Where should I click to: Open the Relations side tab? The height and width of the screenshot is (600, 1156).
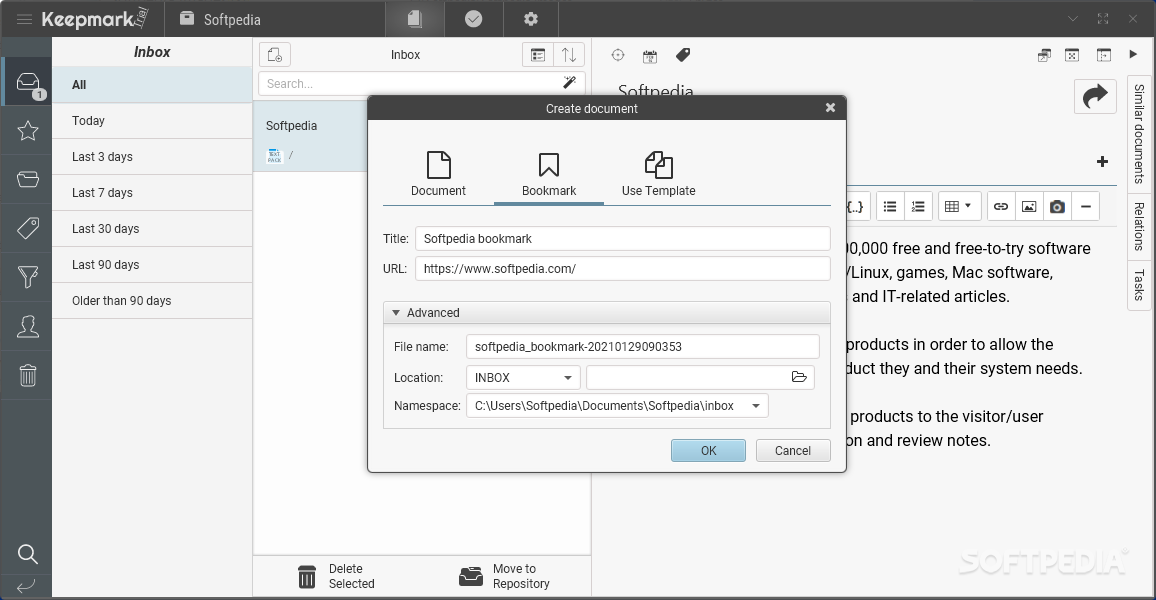pyautogui.click(x=1139, y=226)
